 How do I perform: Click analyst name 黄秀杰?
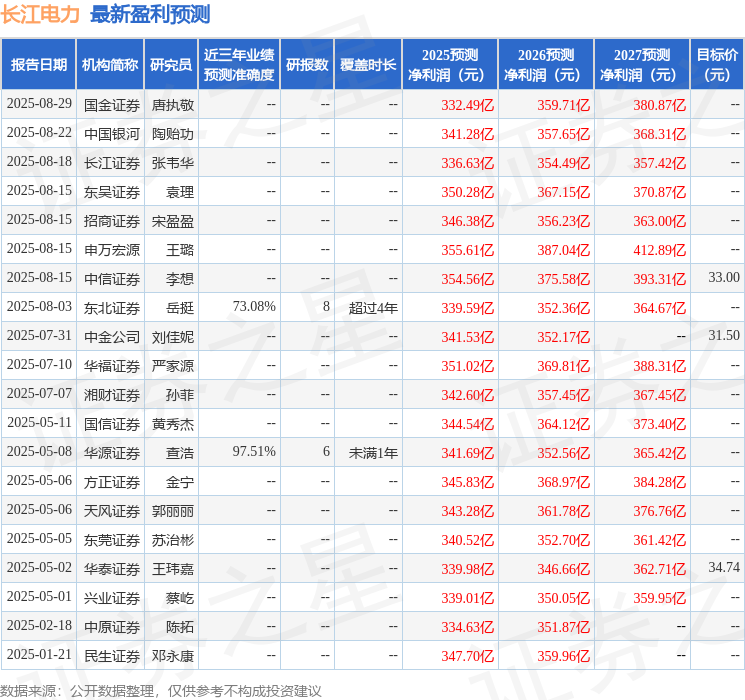(172, 424)
